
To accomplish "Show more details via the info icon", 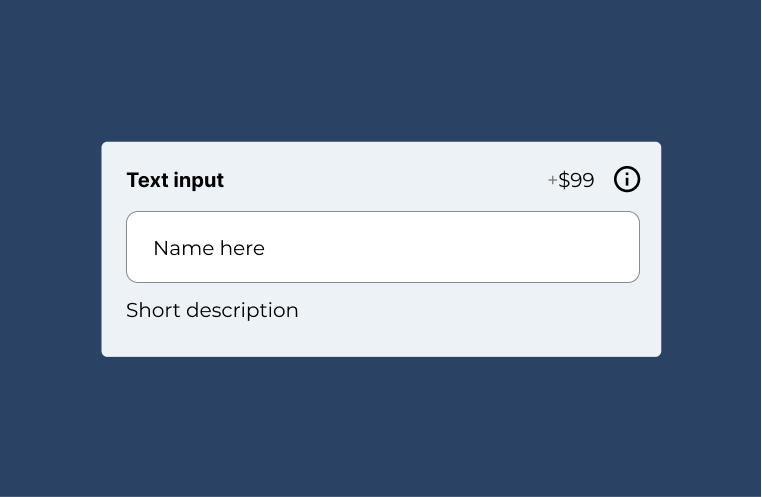I will [x=627, y=179].
